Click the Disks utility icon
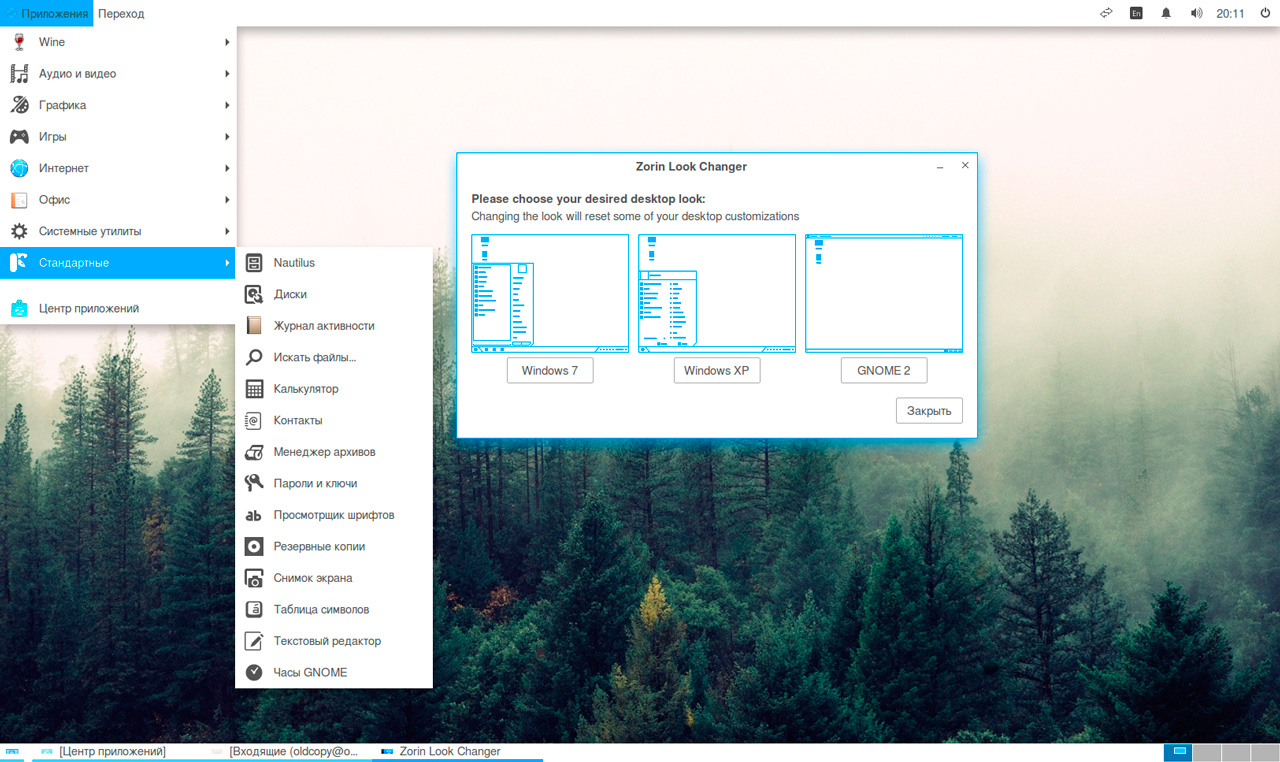Screen dimensions: 1280x762 [254, 295]
